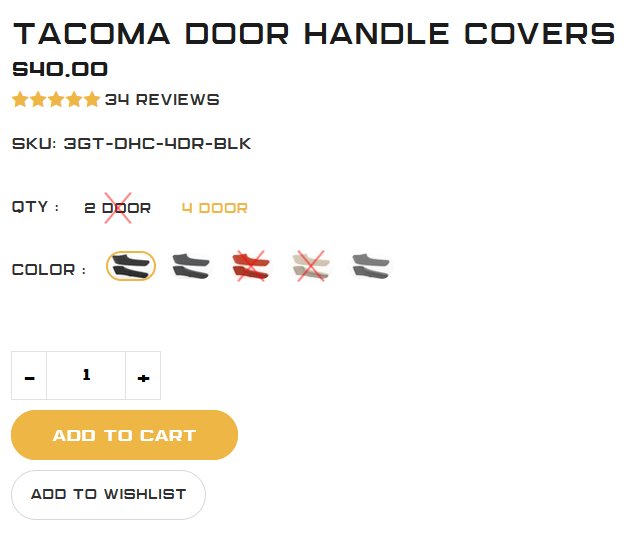Select the 4 Door option
626x537 pixels.
(215, 208)
